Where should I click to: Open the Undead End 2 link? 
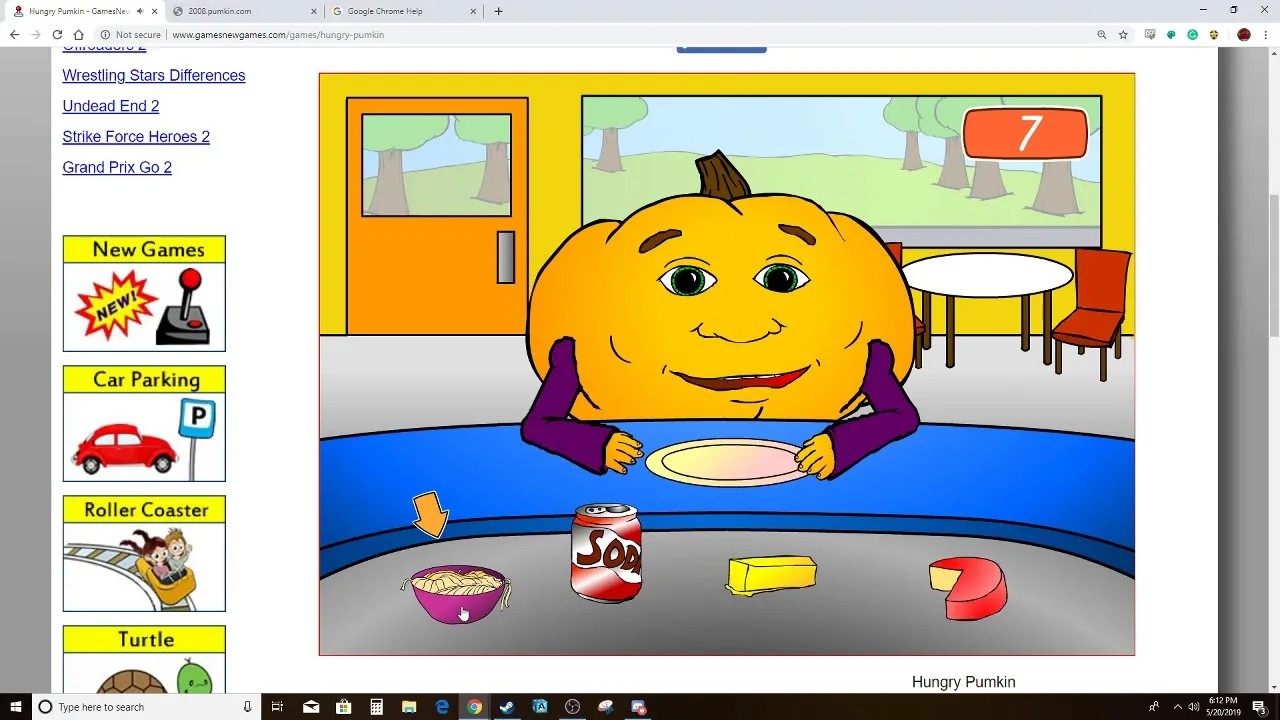click(111, 106)
